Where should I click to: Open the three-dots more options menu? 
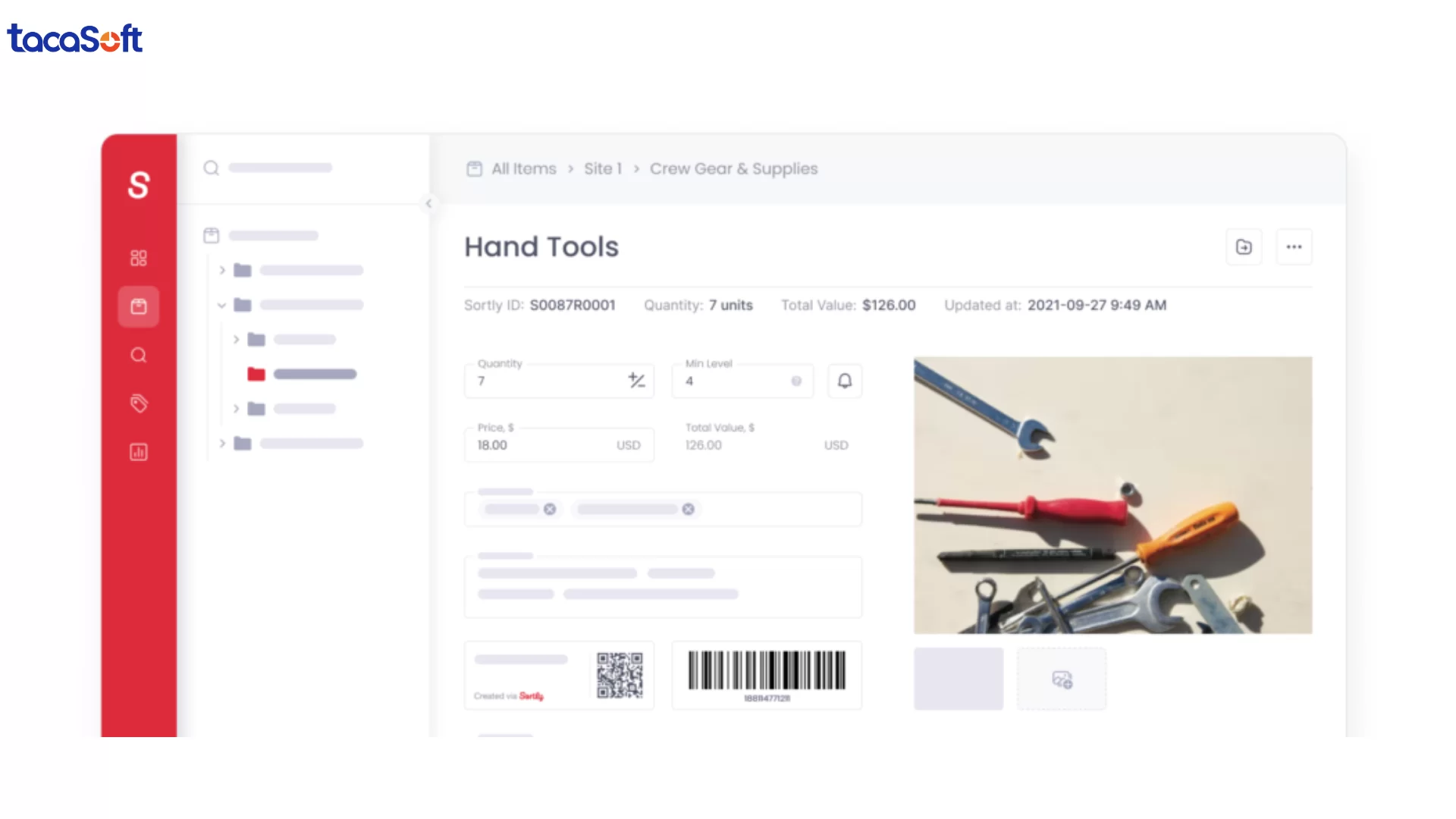(x=1294, y=247)
